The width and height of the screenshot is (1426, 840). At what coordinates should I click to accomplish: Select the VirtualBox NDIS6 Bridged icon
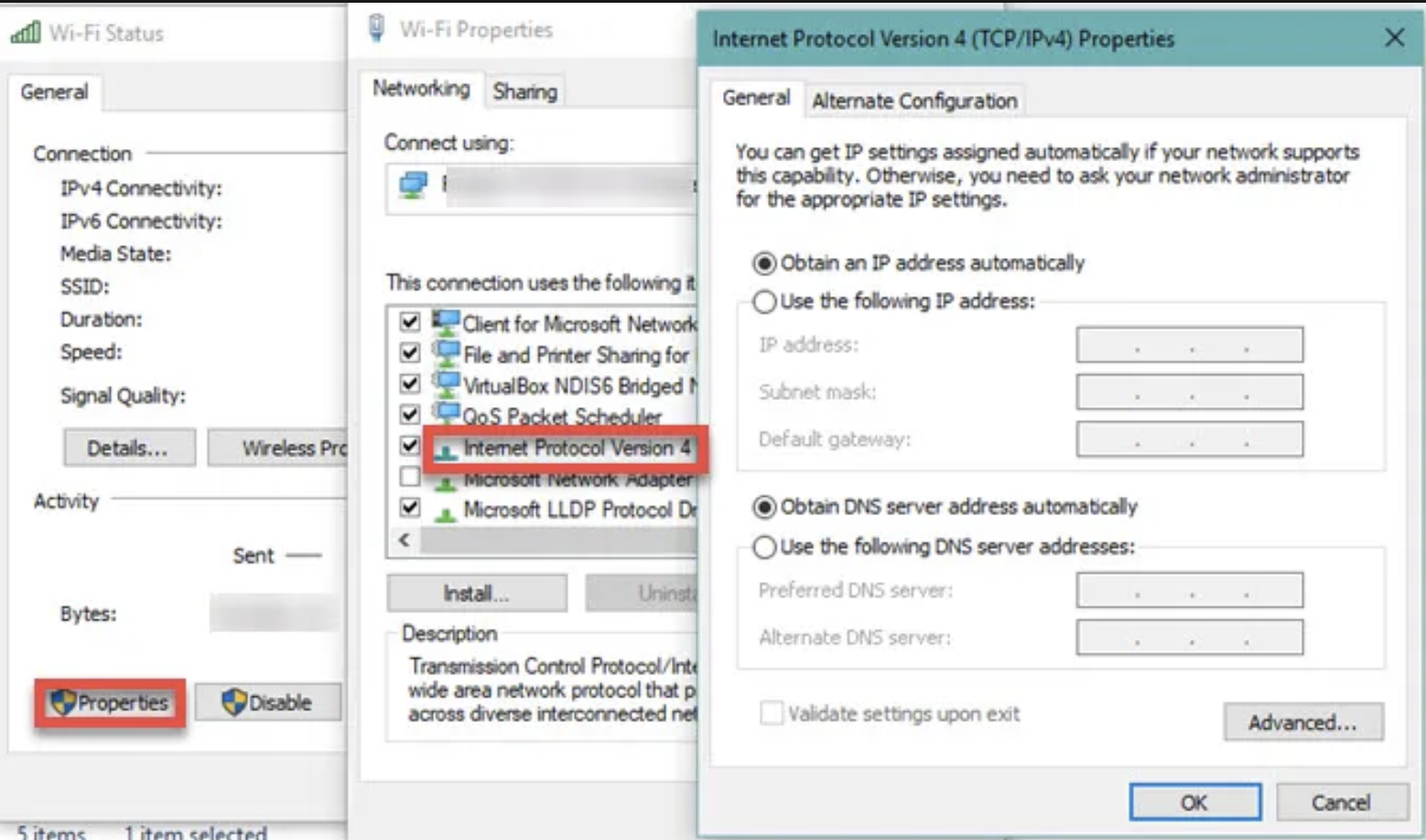click(446, 383)
